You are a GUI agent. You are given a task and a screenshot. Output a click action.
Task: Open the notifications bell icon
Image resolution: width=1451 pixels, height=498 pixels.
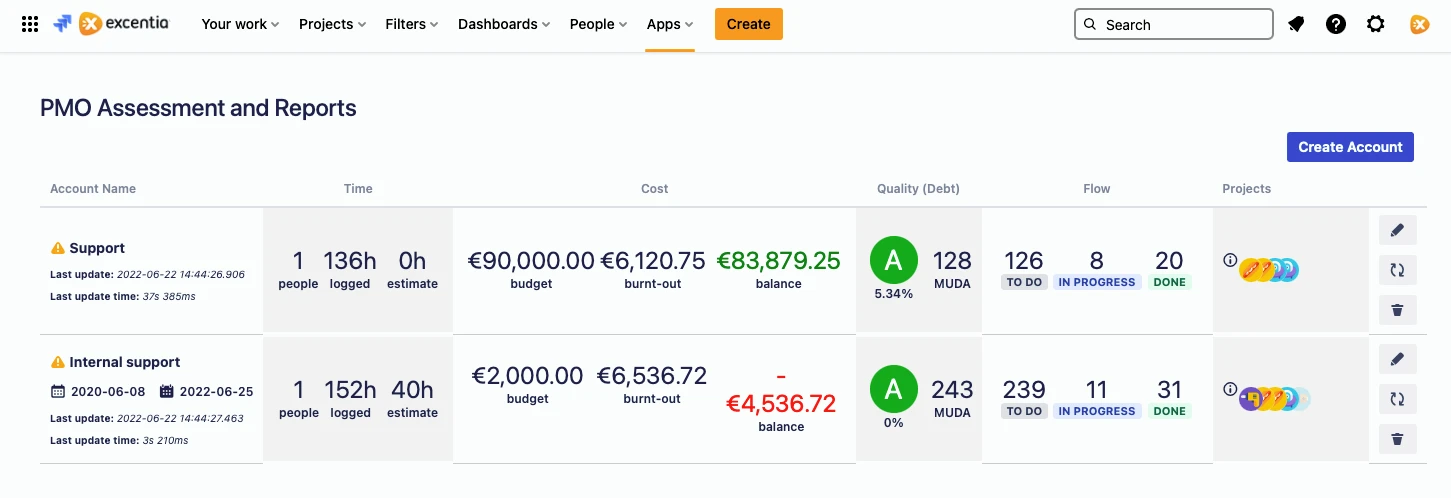click(x=1296, y=24)
